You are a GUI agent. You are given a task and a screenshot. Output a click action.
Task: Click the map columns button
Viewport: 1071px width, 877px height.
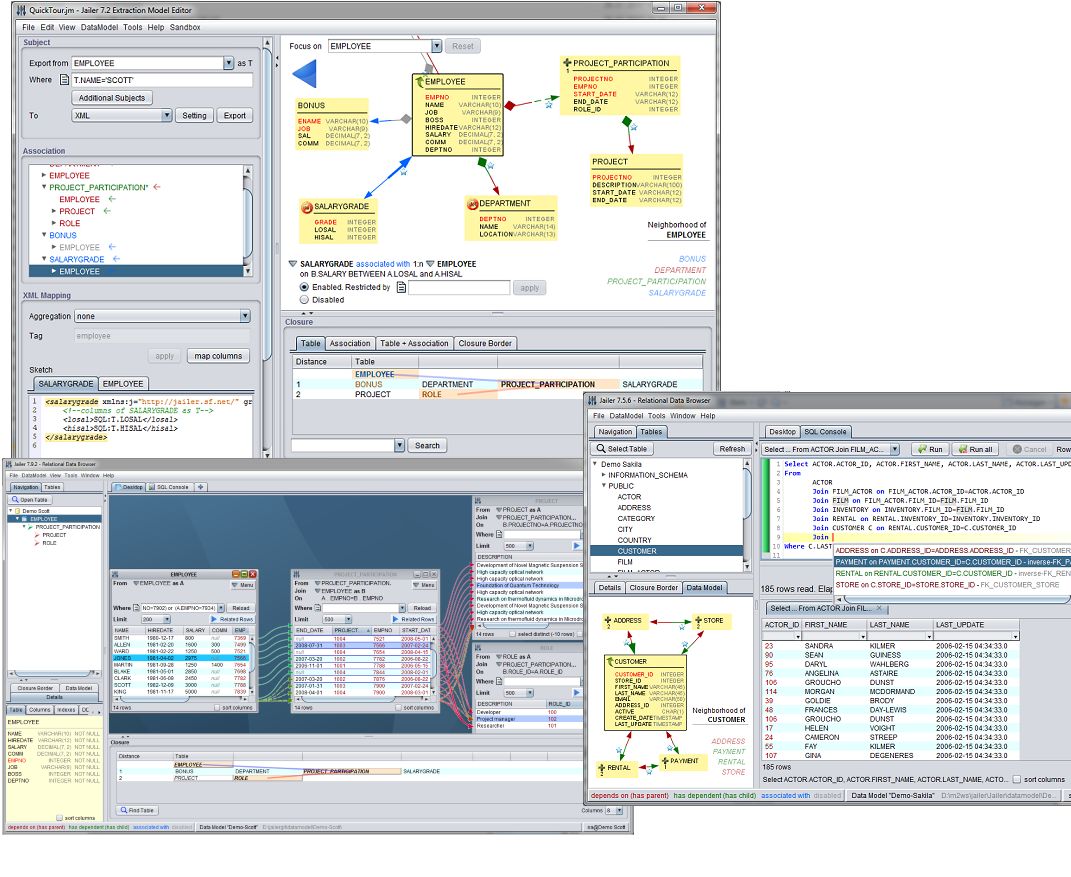tap(218, 356)
